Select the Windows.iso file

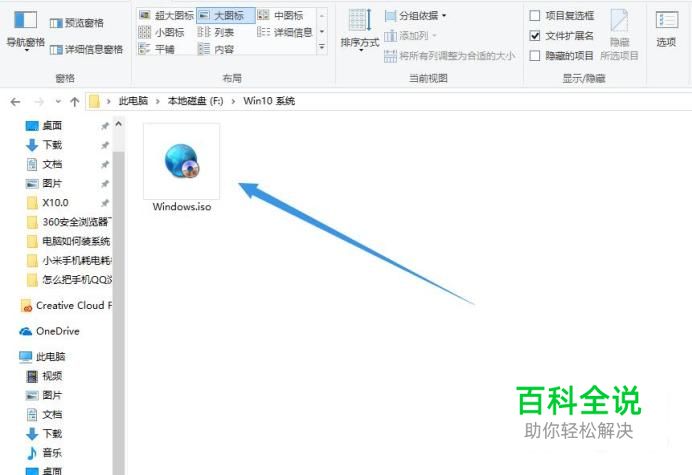coord(181,168)
